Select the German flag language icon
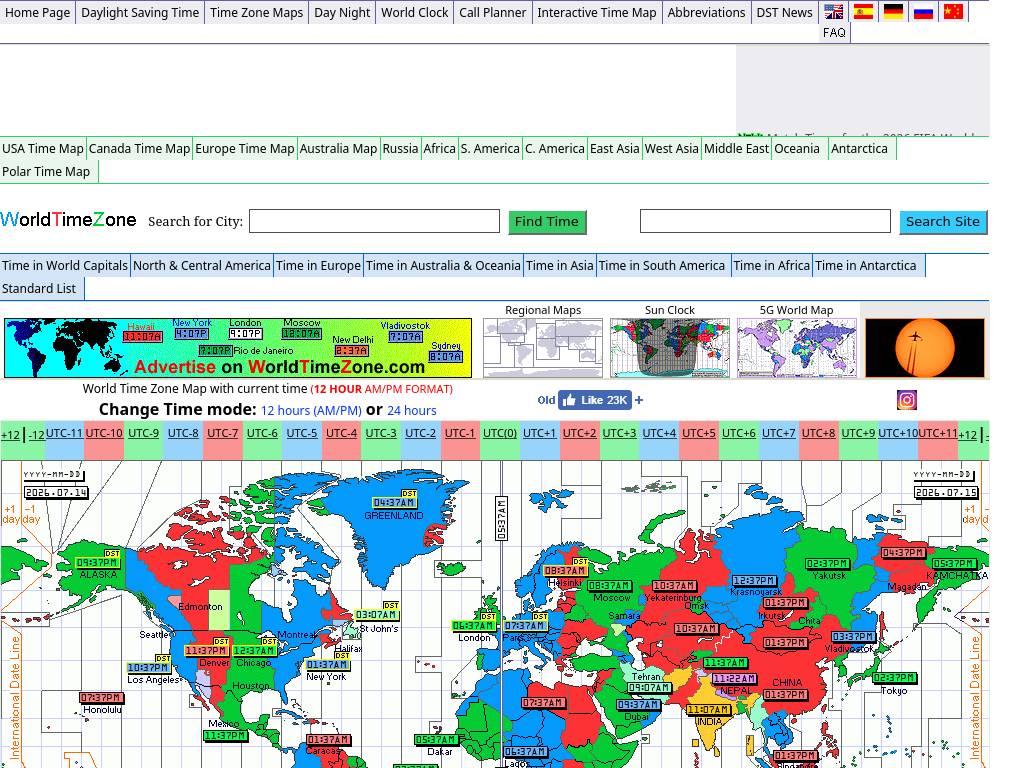The image size is (1024, 768). click(893, 12)
